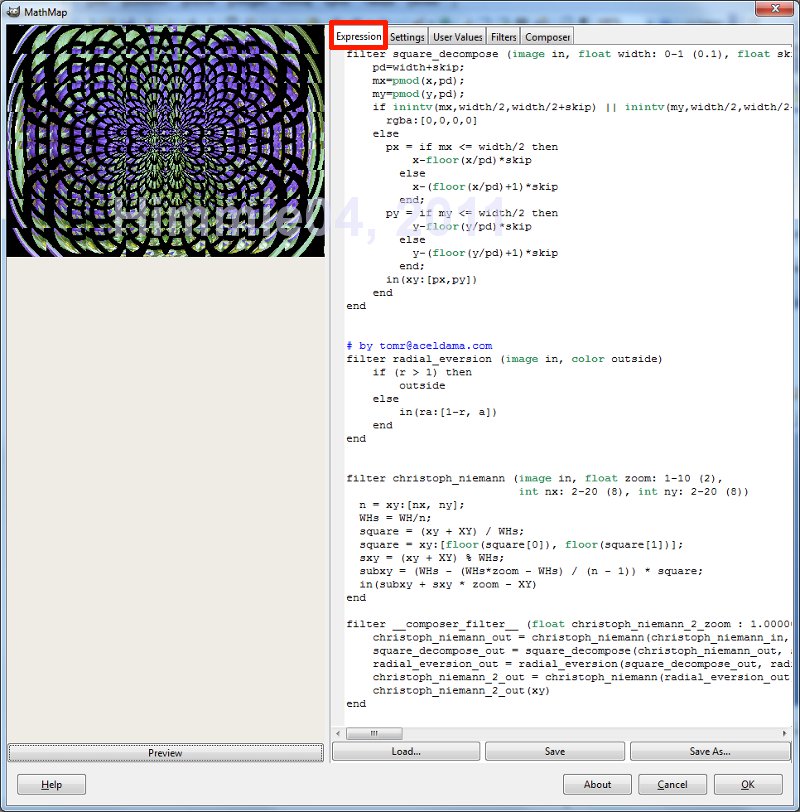The height and width of the screenshot is (812, 800).
Task: Confirm with the OK button
Action: [x=748, y=785]
